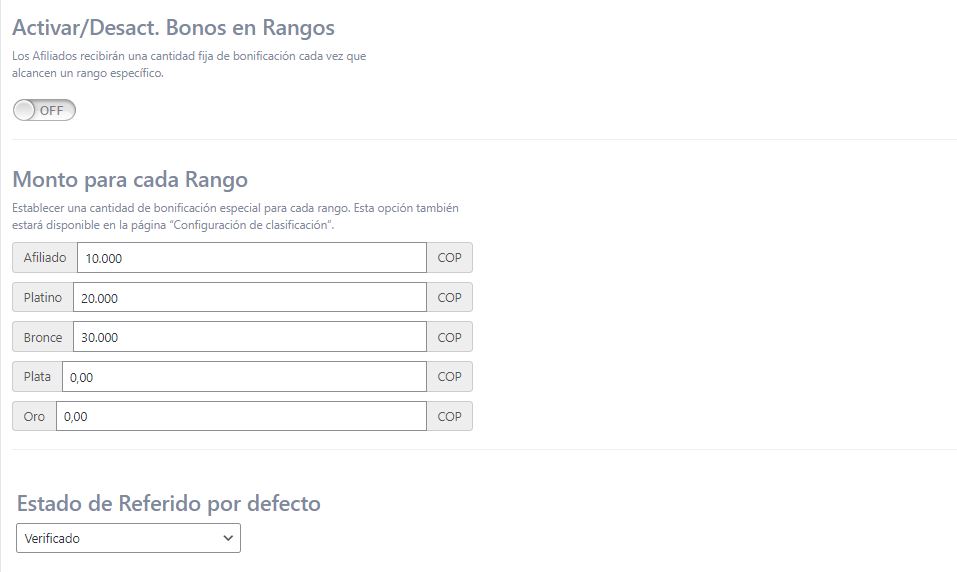Click the COP suffix beside Plata
957x572 pixels.
(449, 377)
